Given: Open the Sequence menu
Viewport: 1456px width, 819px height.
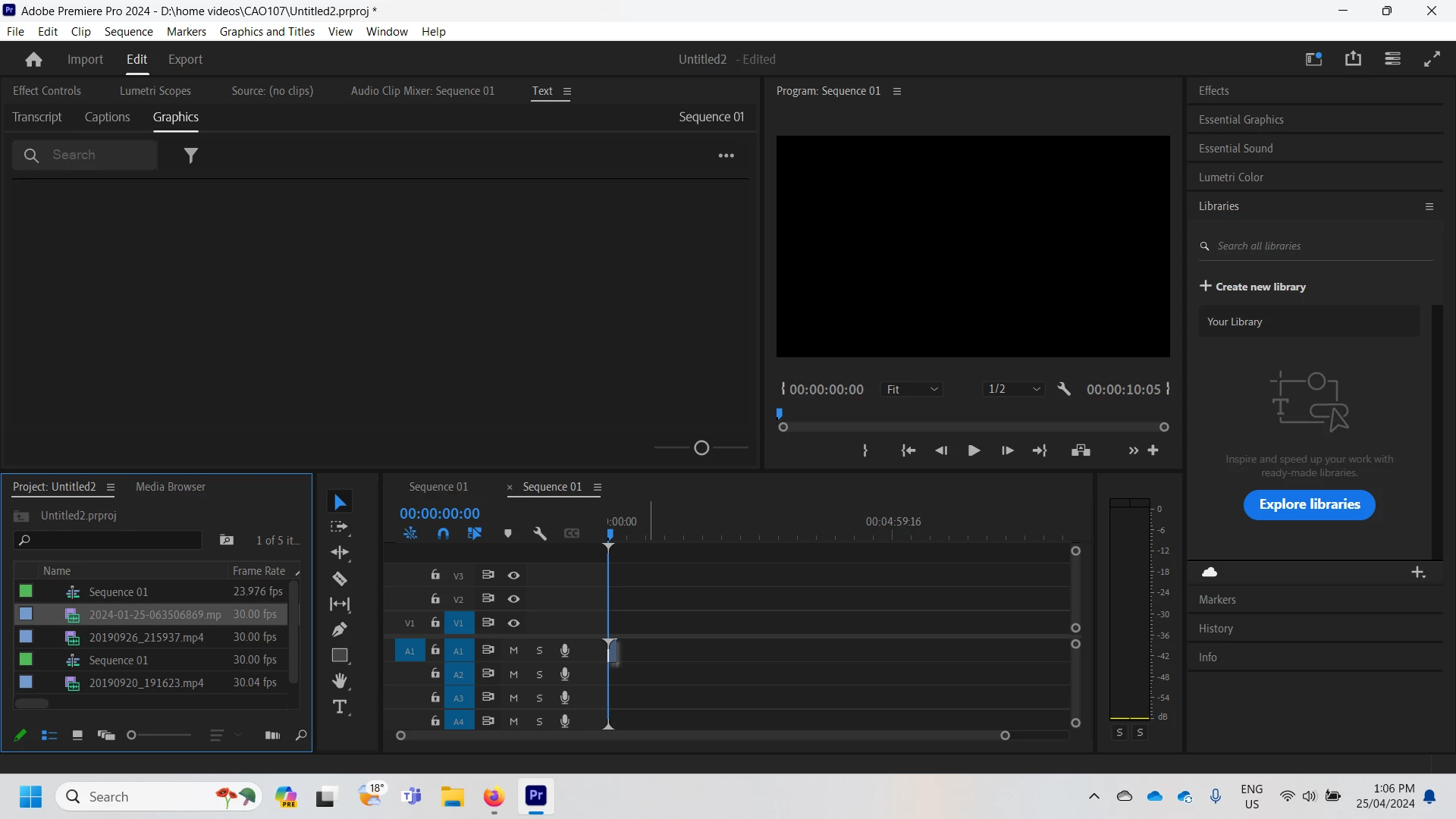Looking at the screenshot, I should tap(128, 32).
